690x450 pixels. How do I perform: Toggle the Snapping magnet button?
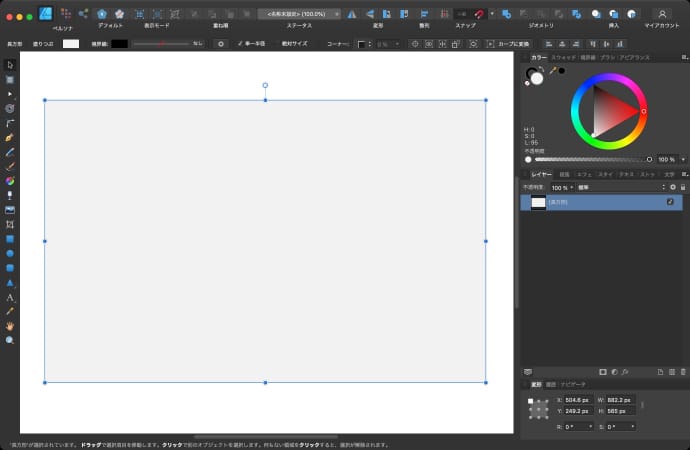pyautogui.click(x=479, y=14)
